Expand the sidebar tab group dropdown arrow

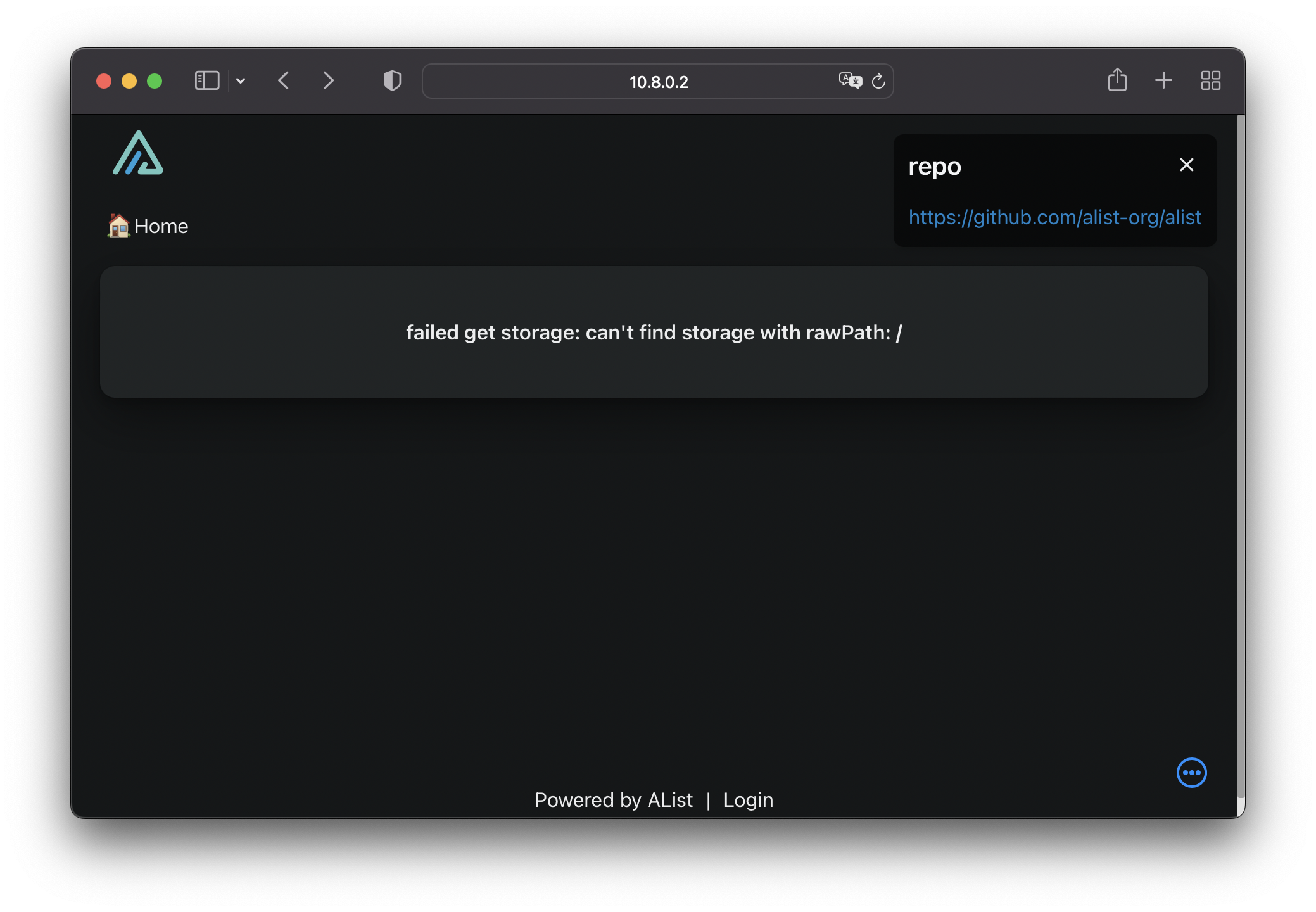(x=241, y=81)
